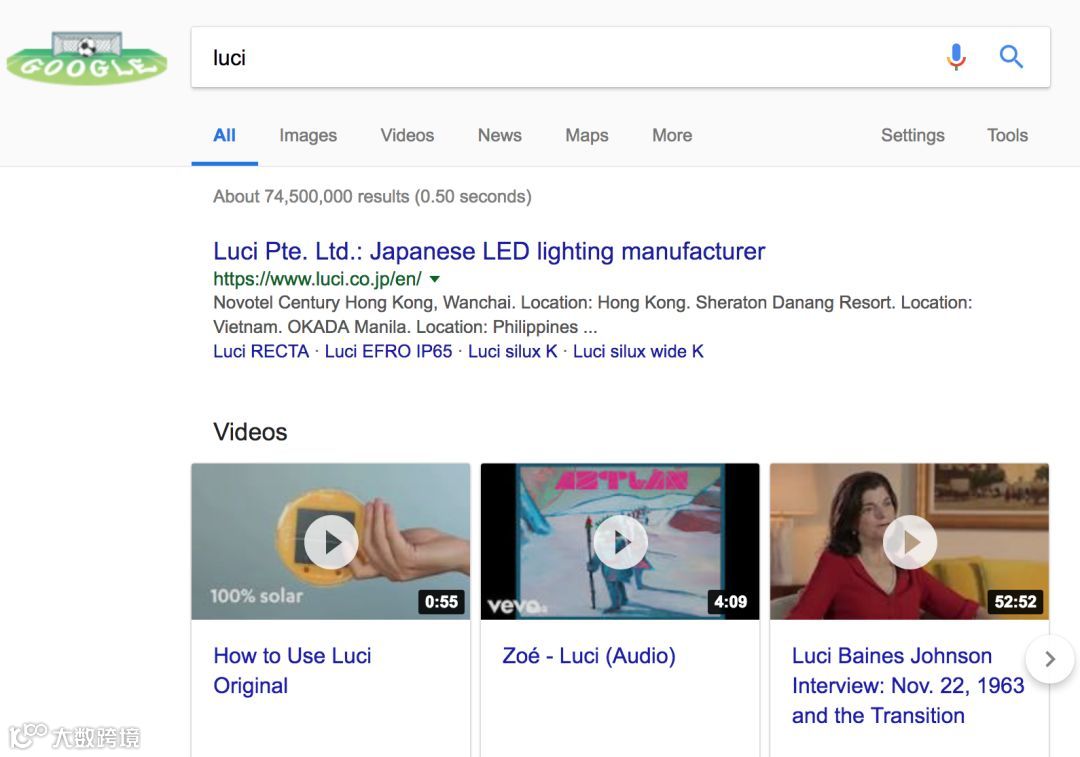Play the Zoé - Luci video

click(x=621, y=542)
